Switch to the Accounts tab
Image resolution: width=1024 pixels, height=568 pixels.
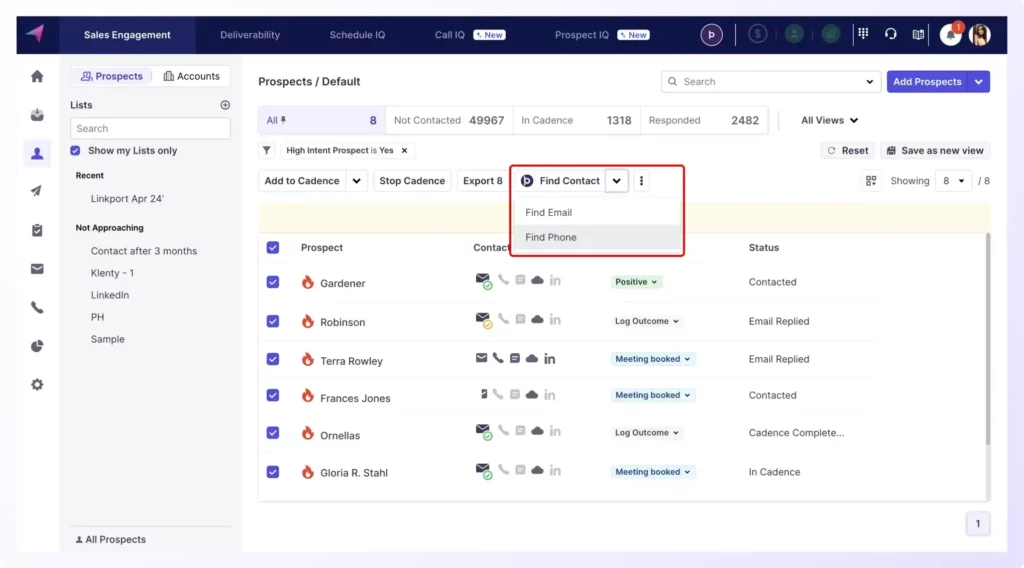coord(191,76)
